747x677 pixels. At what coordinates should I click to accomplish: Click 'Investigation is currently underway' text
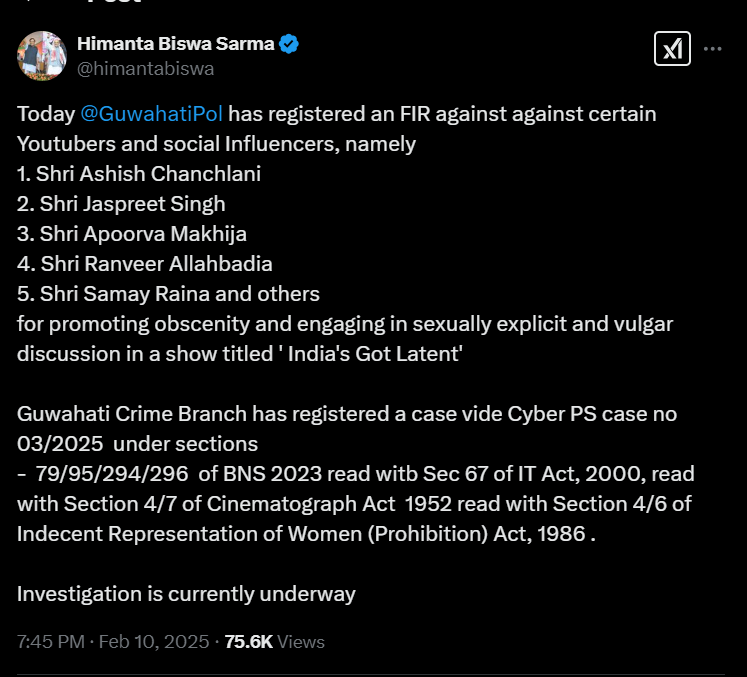pyautogui.click(x=186, y=594)
